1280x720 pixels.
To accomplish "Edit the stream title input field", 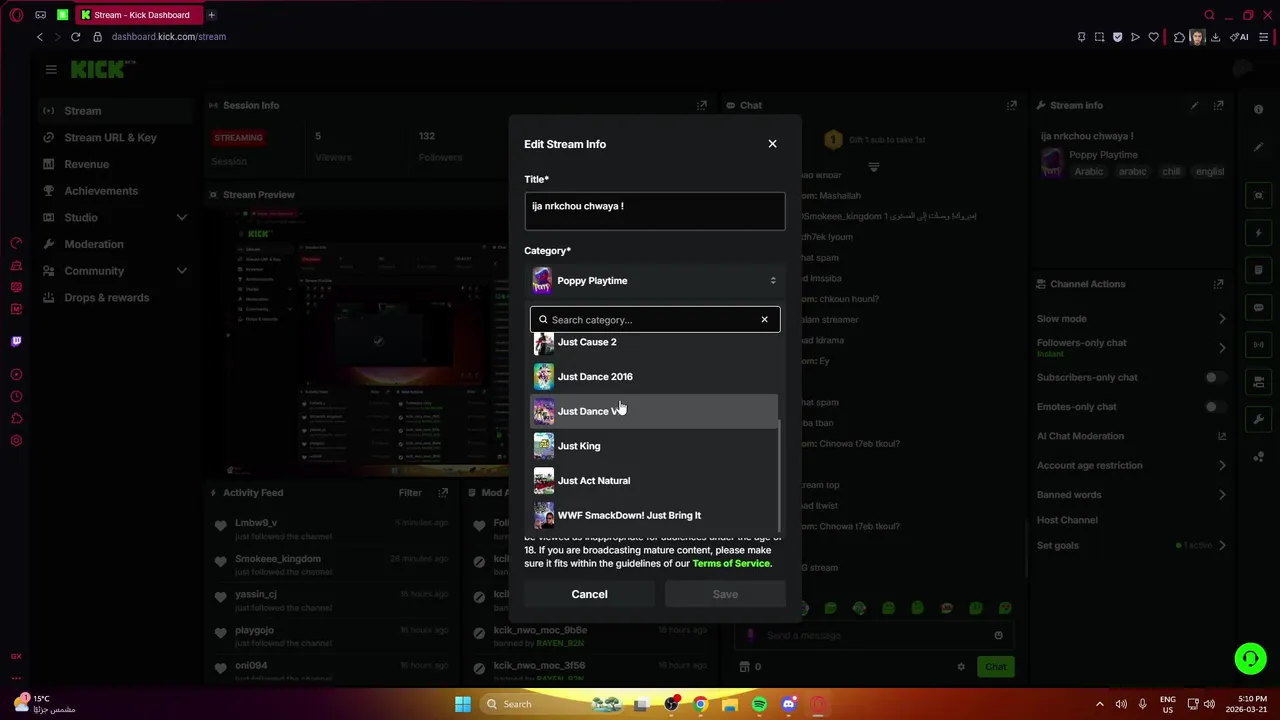I will 654,211.
